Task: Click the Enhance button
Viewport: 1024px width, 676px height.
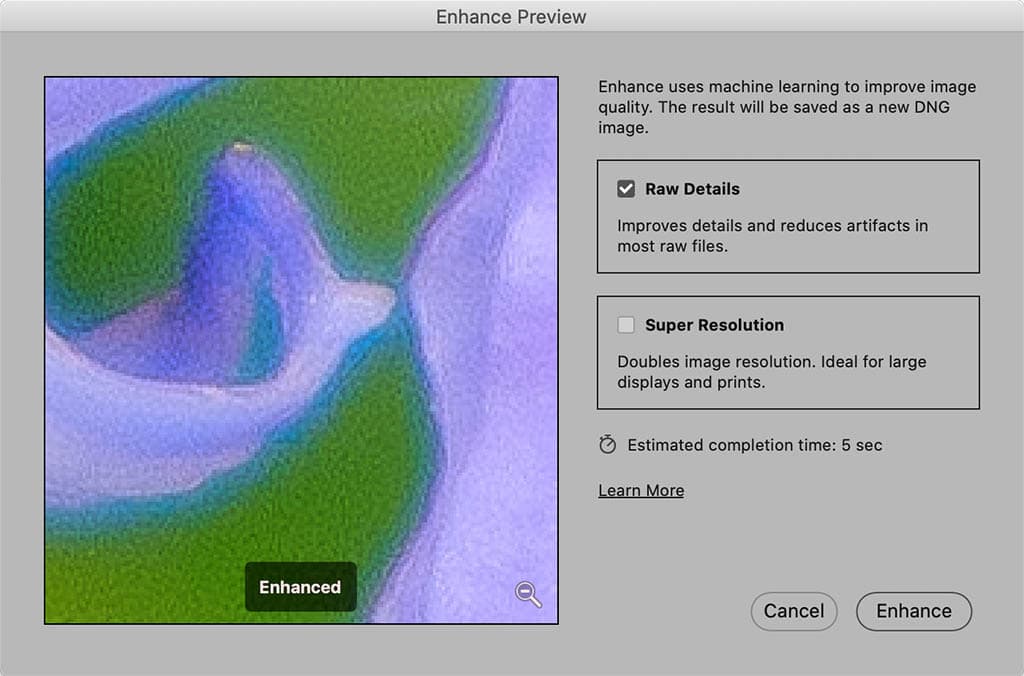Action: (914, 611)
